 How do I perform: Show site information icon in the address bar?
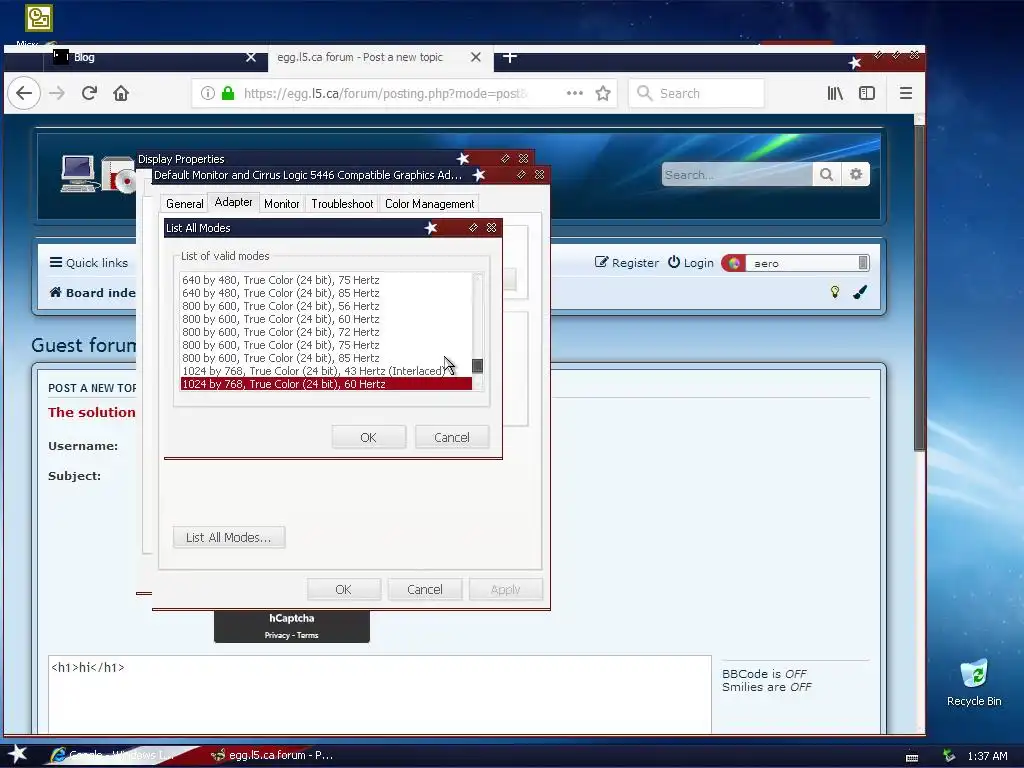(x=208, y=93)
